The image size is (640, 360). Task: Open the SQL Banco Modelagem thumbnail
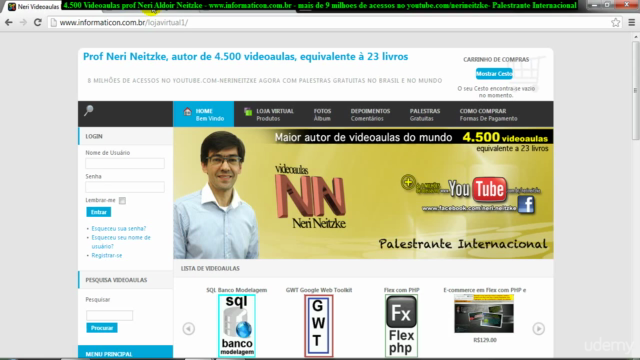(237, 326)
